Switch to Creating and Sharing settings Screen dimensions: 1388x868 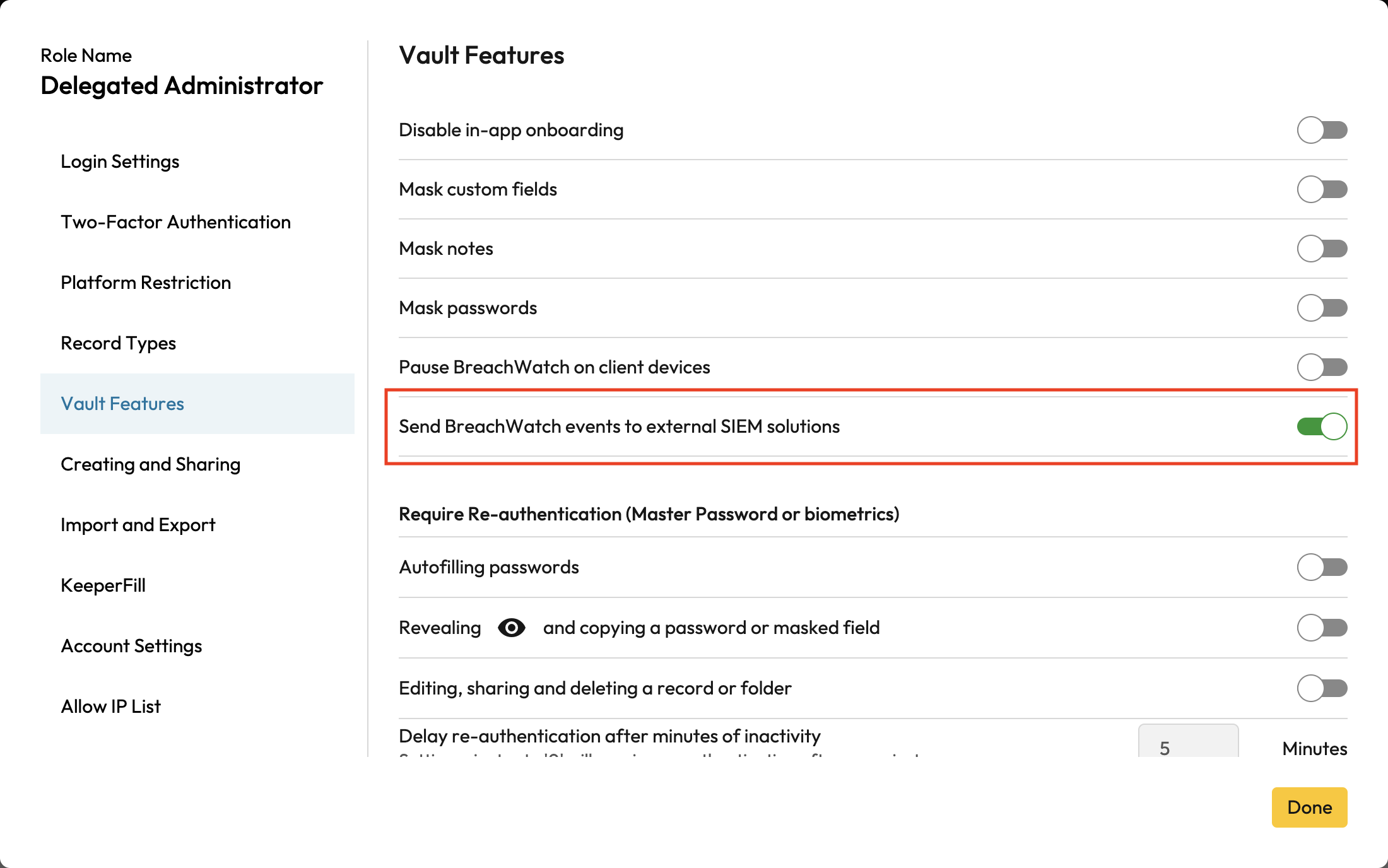150,464
